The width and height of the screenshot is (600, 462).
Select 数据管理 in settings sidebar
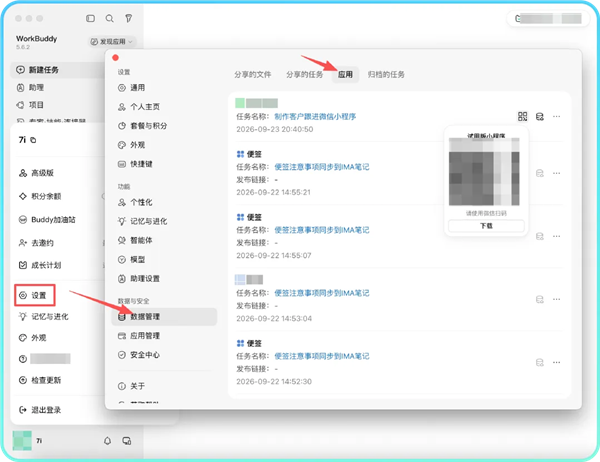point(164,317)
